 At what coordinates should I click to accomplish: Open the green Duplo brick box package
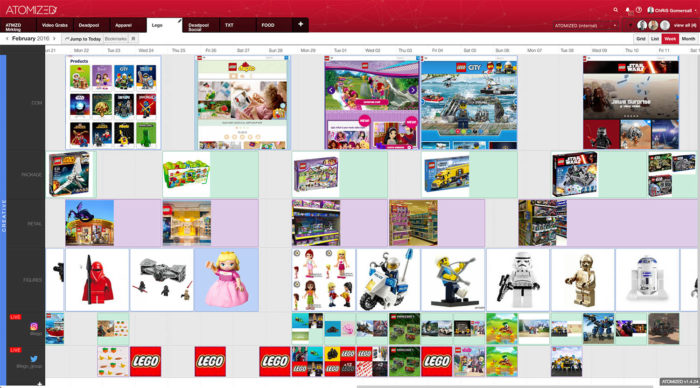[x=187, y=174]
